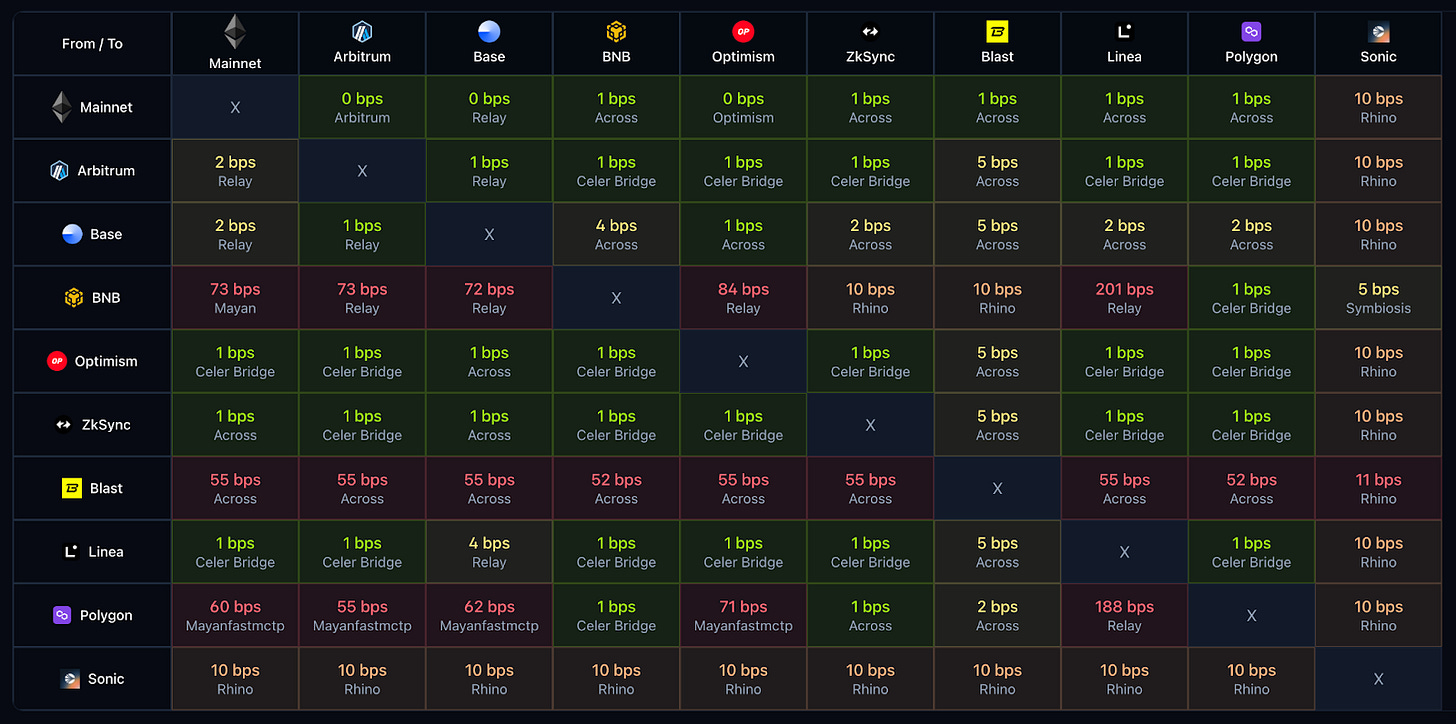
Task: Click the X cell in the Mainnet row
Action: point(235,107)
